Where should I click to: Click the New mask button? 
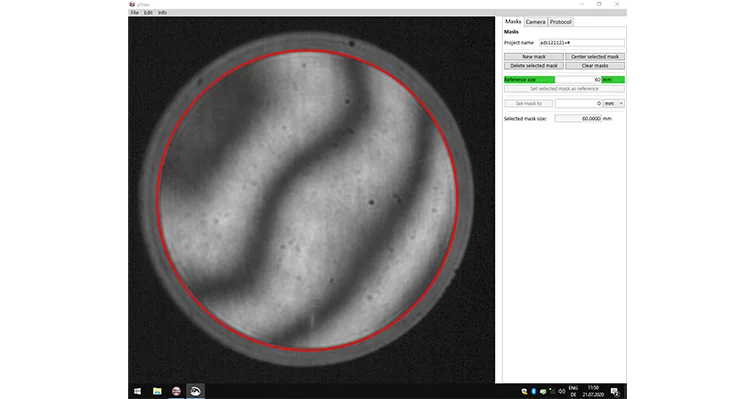click(534, 57)
